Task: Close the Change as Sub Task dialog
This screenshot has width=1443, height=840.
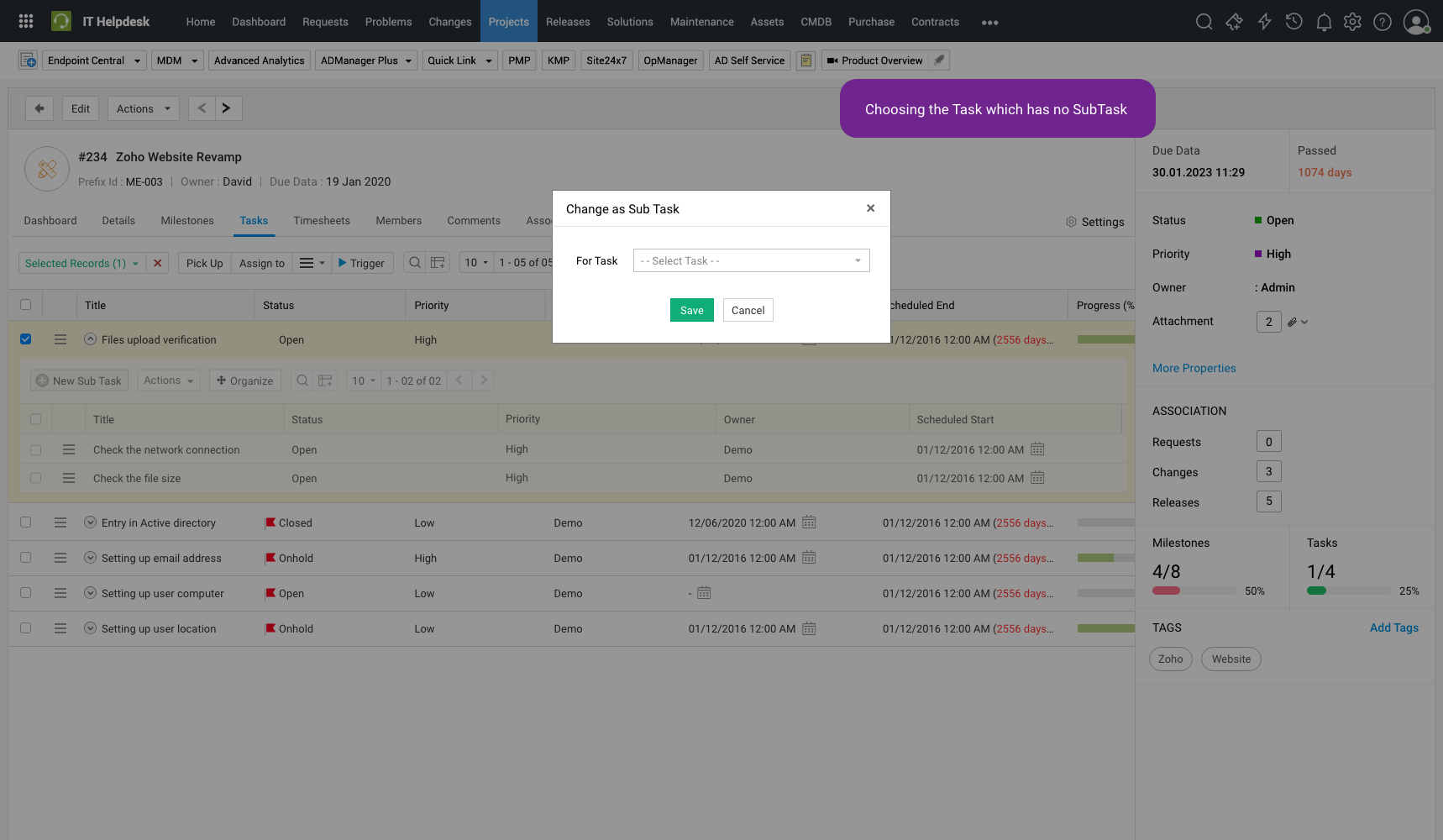Action: click(x=870, y=208)
